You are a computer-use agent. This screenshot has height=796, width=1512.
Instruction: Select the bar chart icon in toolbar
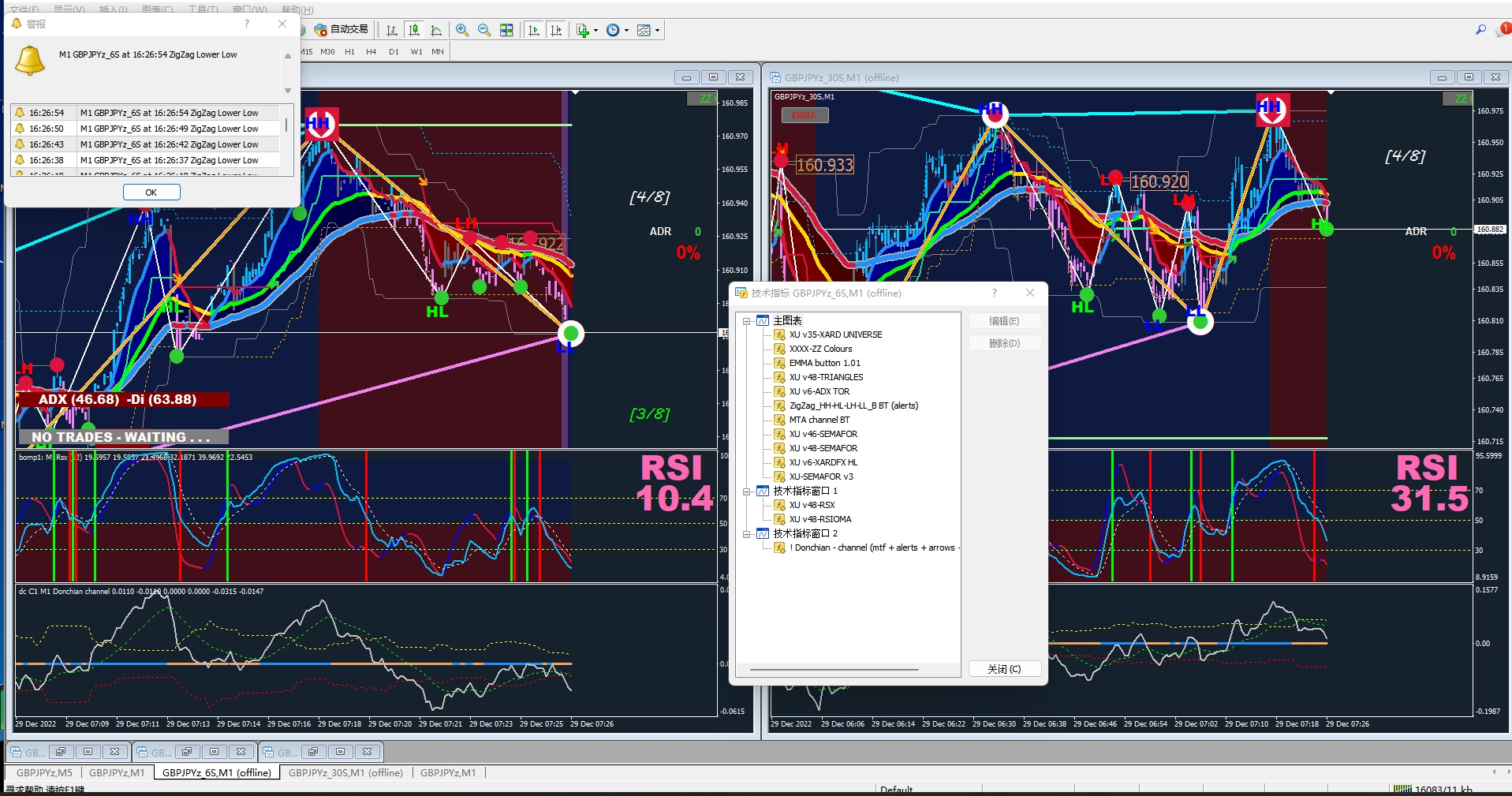pyautogui.click(x=392, y=30)
